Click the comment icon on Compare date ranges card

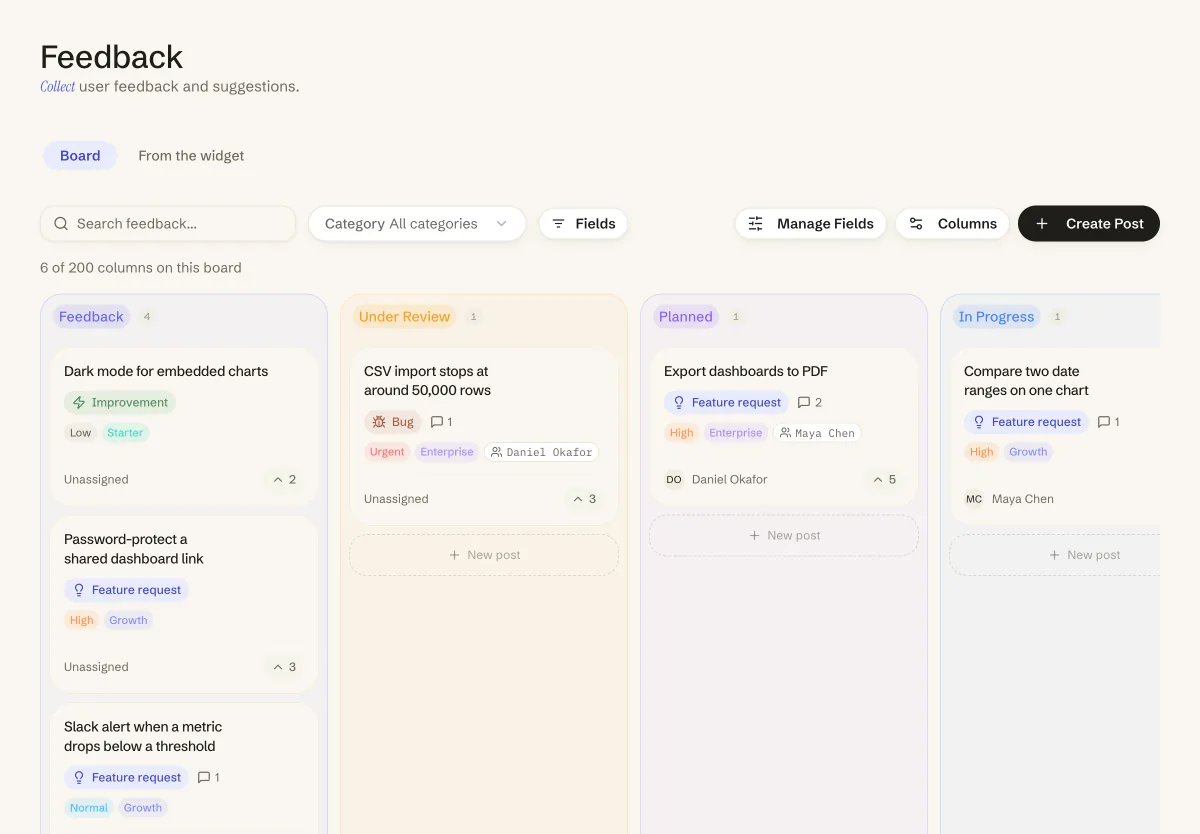[1104, 422]
